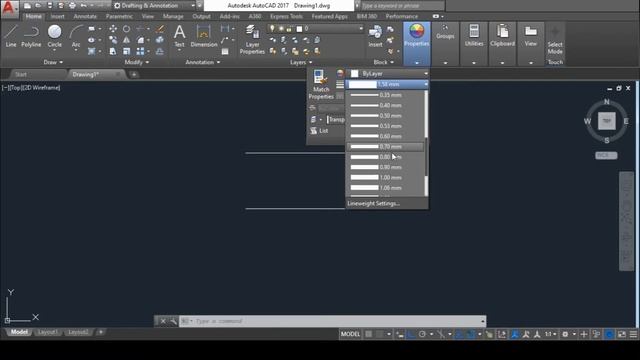Expand the Layers panel

[301, 62]
